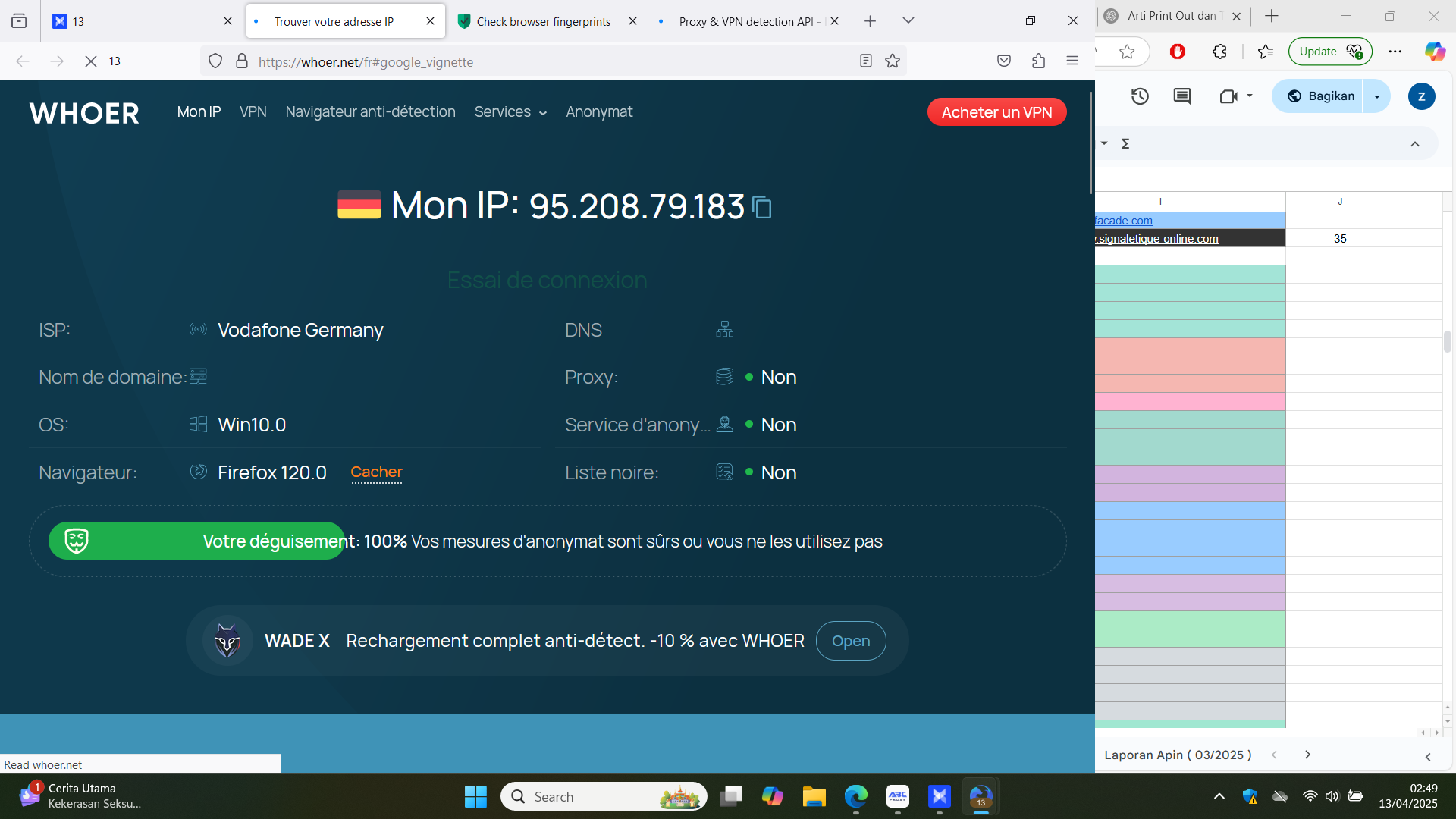Click the Firefox address bar URL field
The image size is (1456, 819).
coord(554,61)
